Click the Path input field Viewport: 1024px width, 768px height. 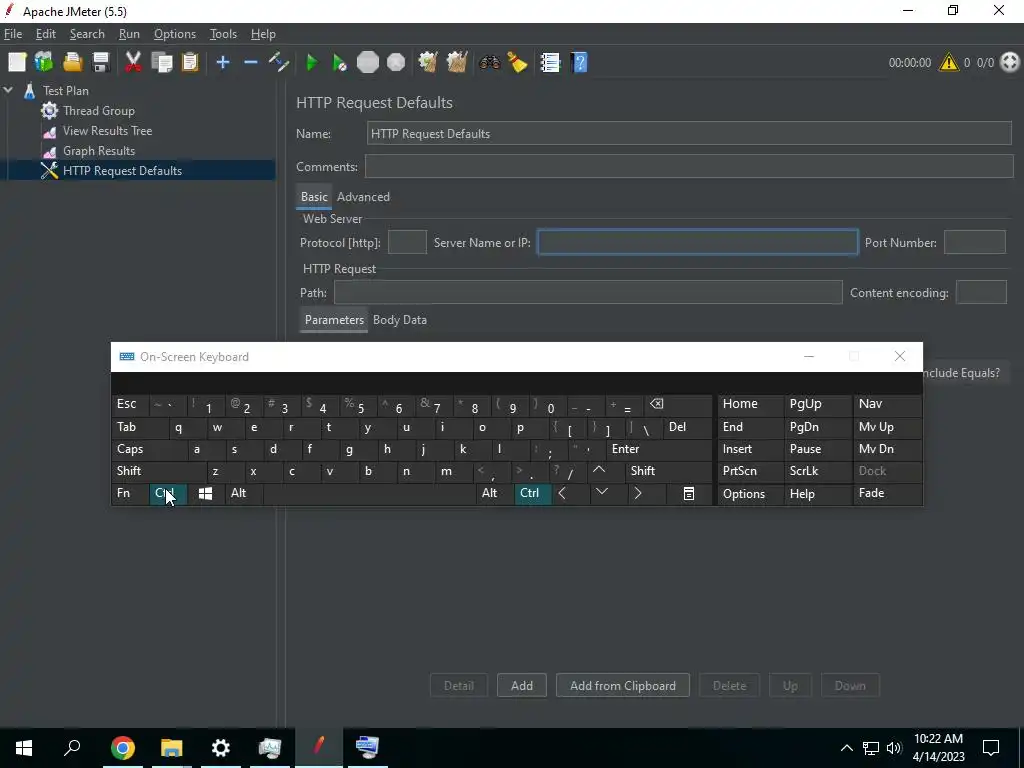[x=588, y=293]
